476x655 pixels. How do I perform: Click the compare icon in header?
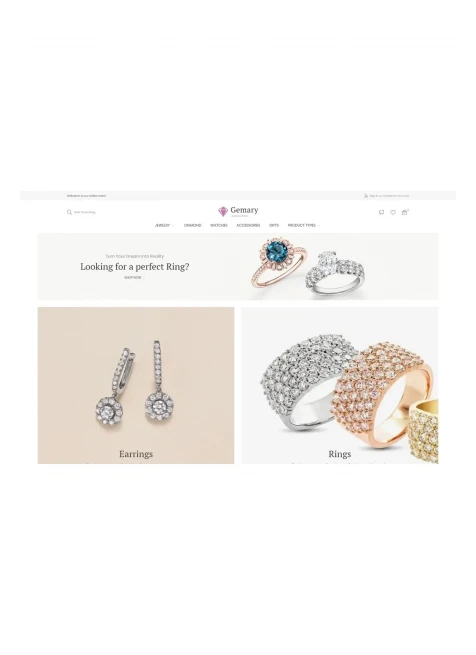(x=381, y=212)
